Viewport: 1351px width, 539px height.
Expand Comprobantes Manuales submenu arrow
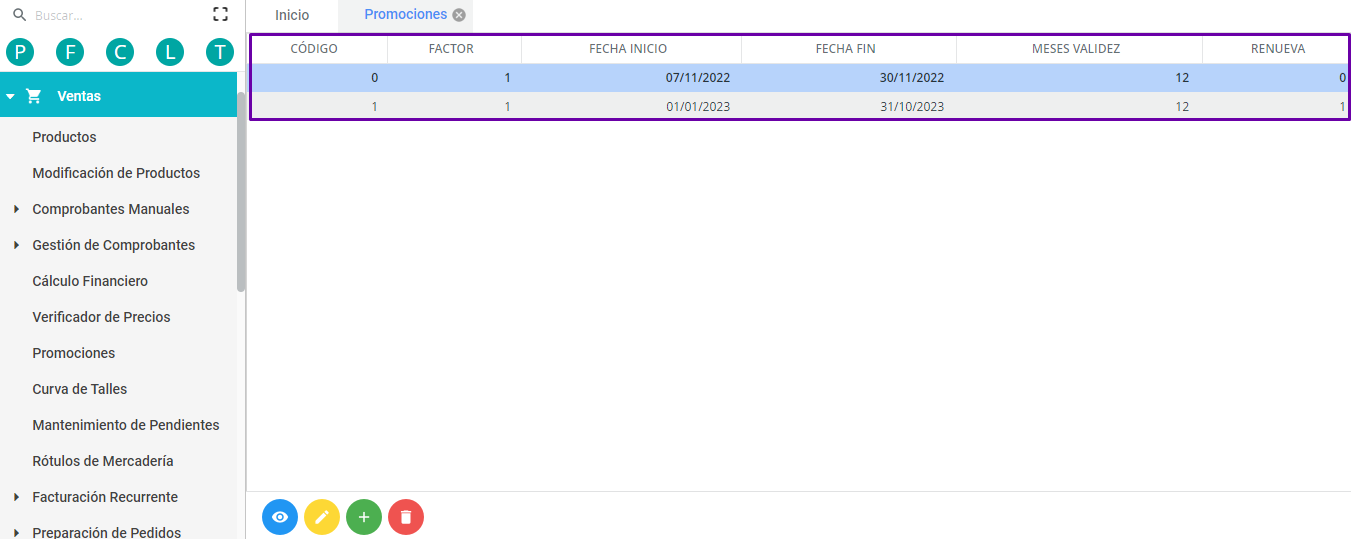(16, 209)
